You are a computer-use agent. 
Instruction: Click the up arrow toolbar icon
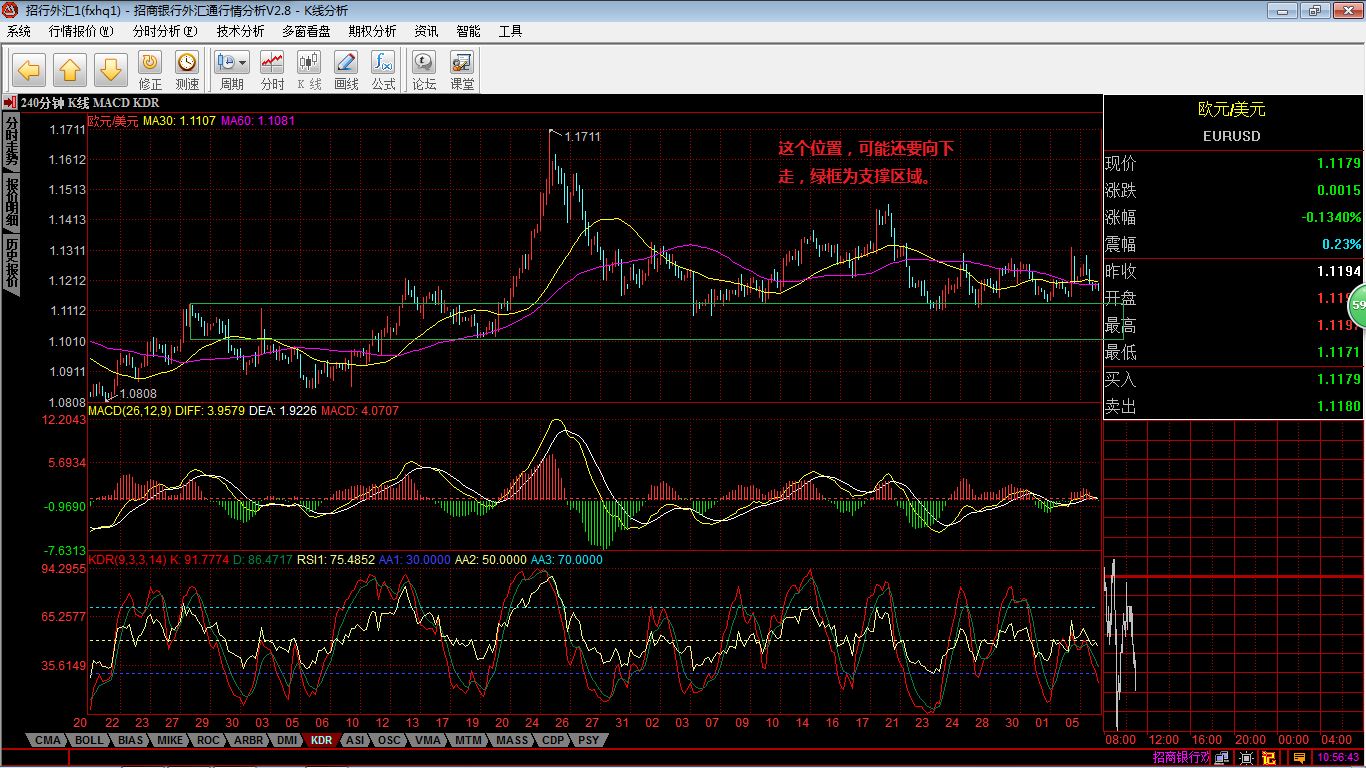(x=70, y=69)
